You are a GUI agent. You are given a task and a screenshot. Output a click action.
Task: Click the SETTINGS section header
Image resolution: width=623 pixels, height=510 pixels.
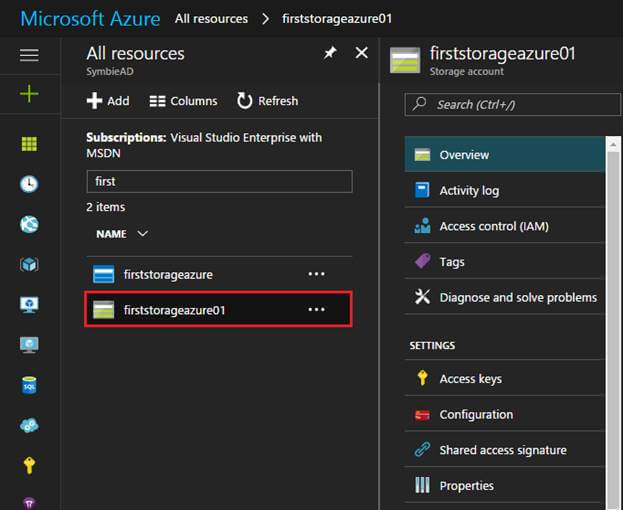point(432,346)
